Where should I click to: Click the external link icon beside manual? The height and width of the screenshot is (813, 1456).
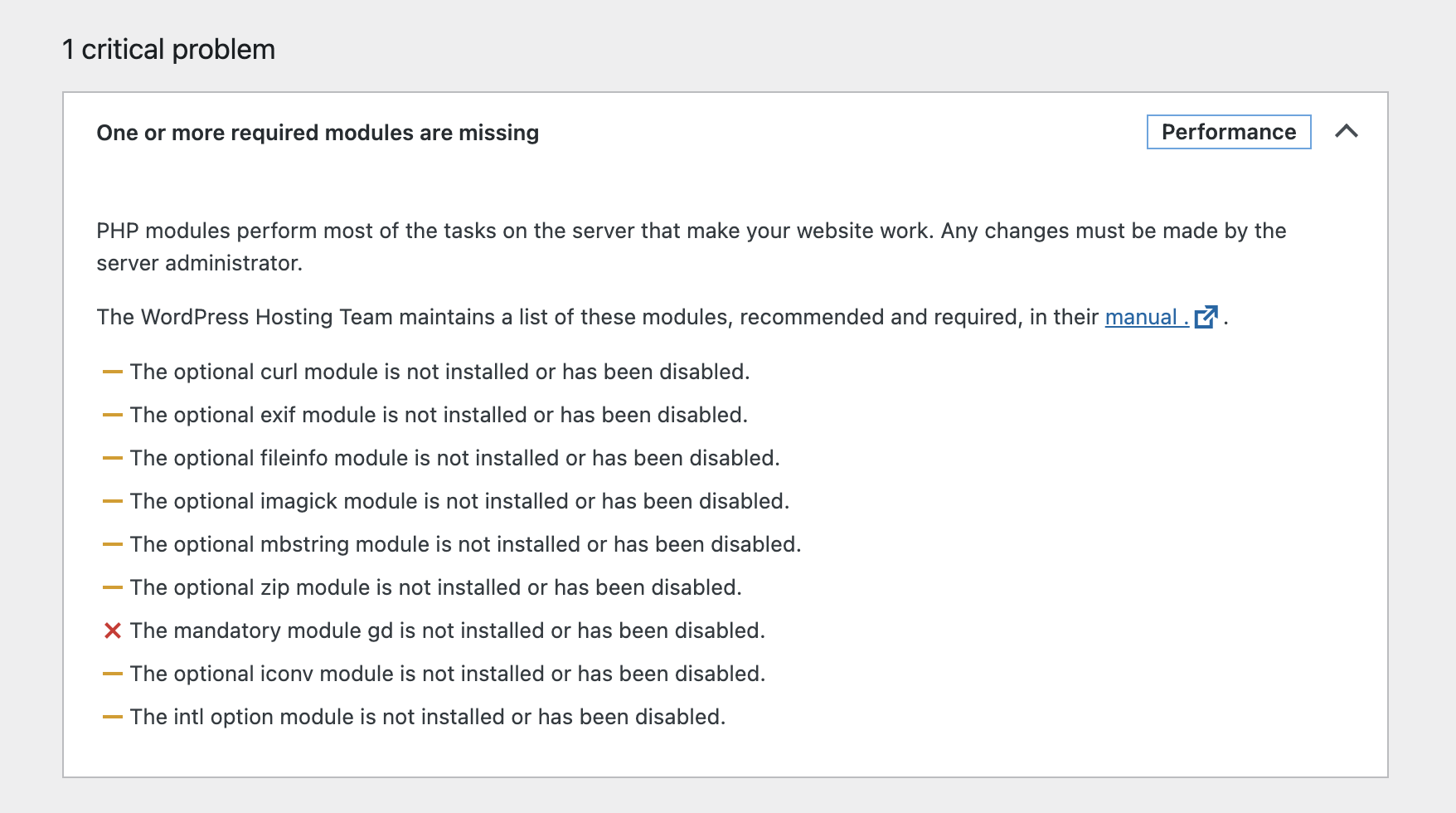click(x=1206, y=317)
